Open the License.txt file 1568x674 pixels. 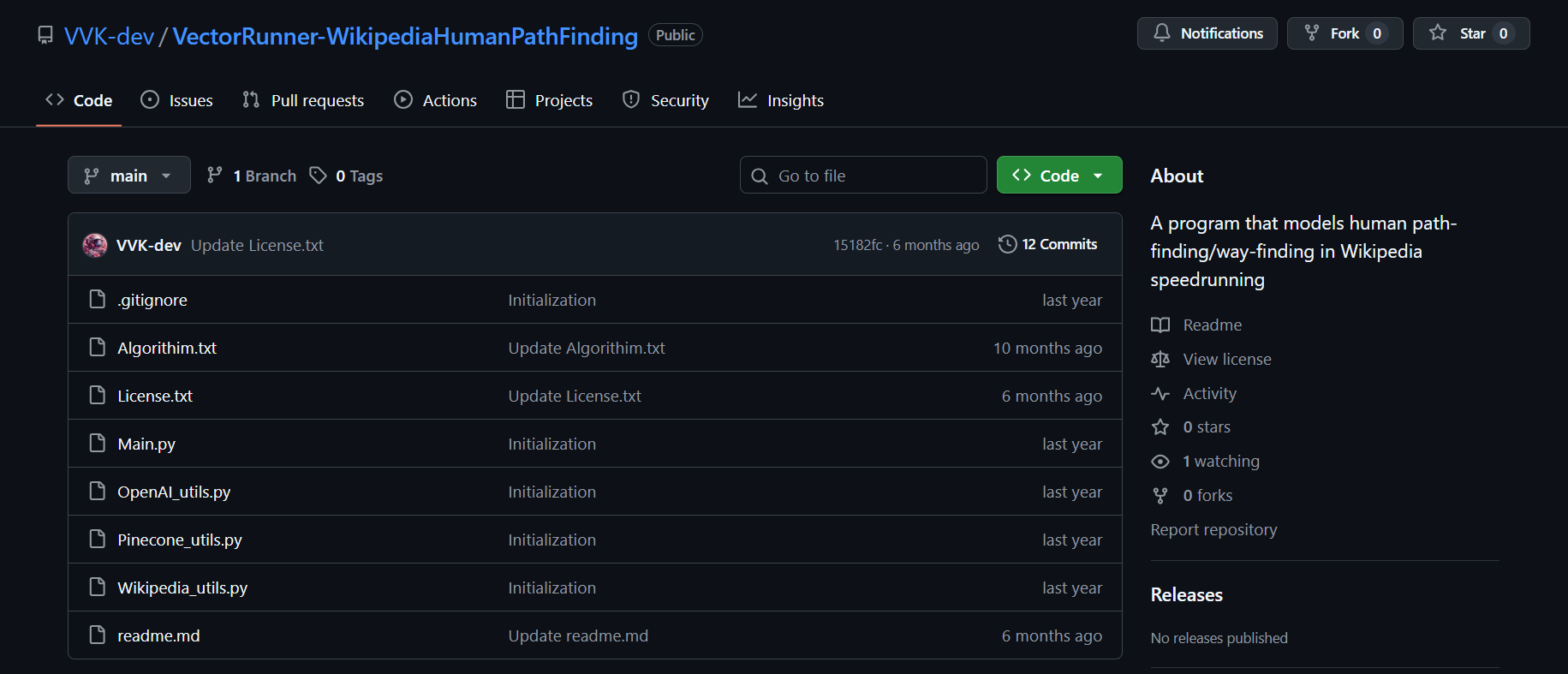(x=155, y=396)
